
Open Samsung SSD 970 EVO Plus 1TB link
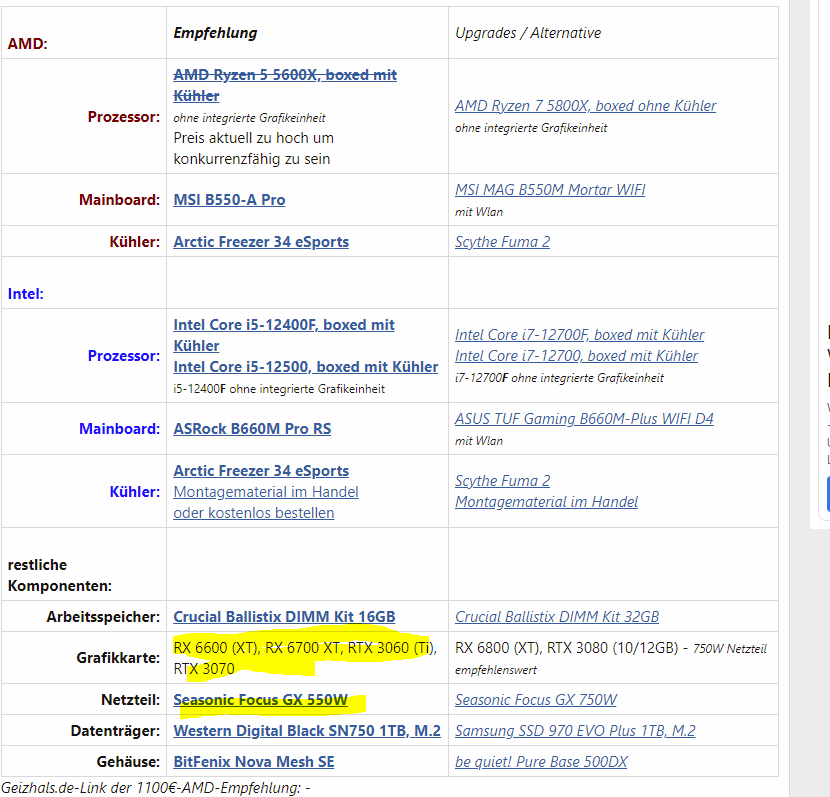pos(575,731)
